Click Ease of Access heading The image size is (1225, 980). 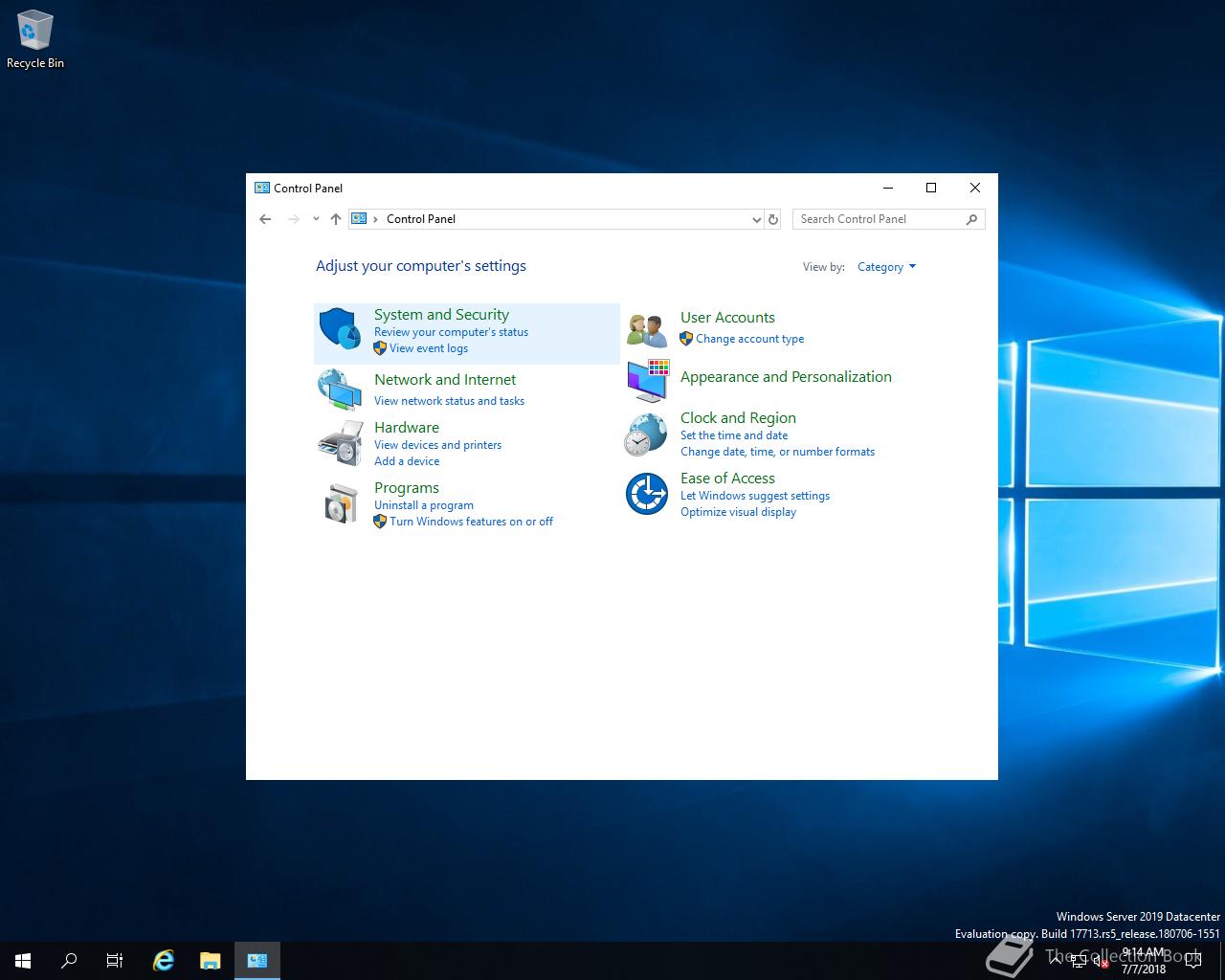pyautogui.click(x=727, y=479)
